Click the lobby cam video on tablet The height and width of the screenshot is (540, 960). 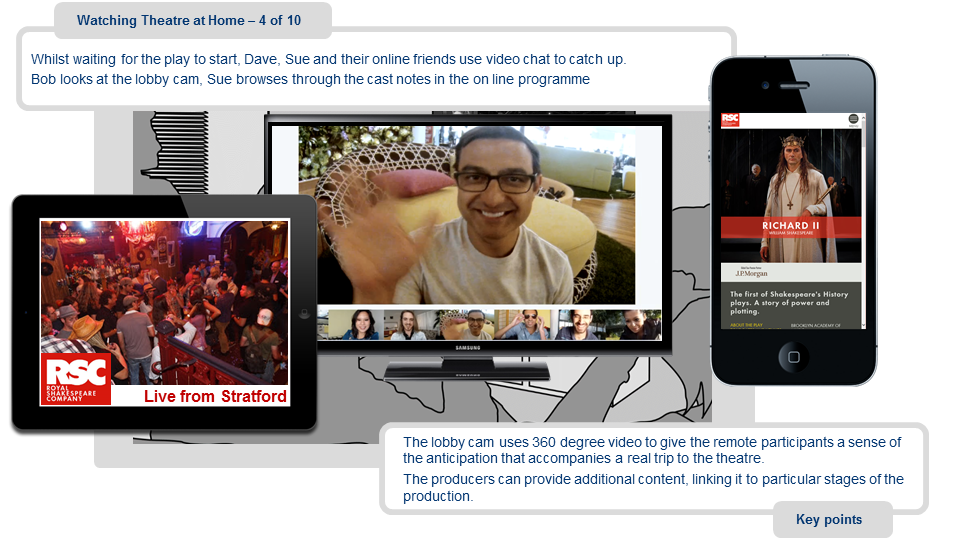(165, 290)
